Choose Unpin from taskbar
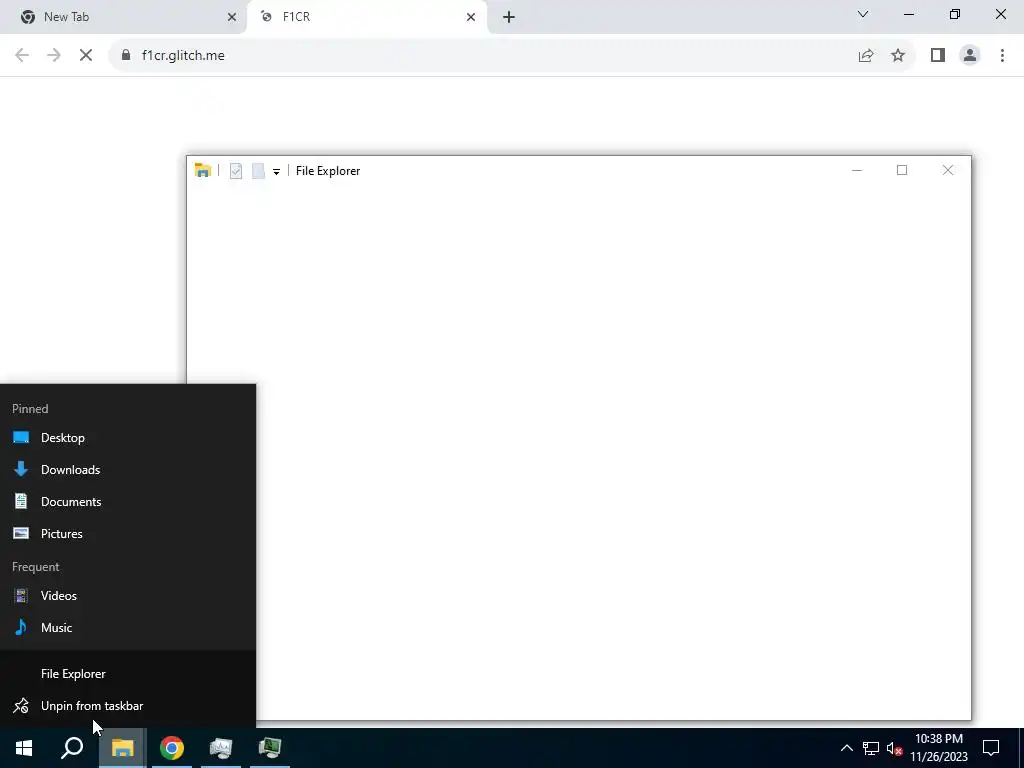Viewport: 1024px width, 768px height. pyautogui.click(x=128, y=706)
